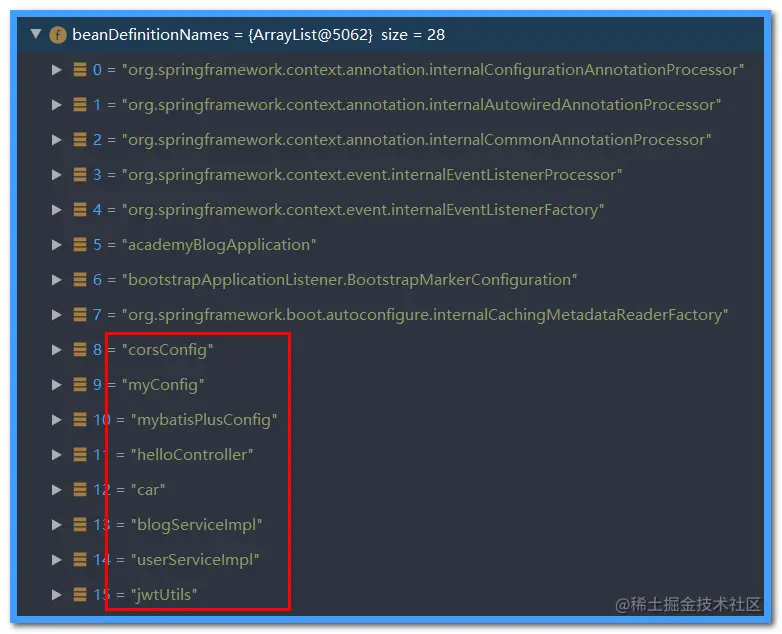Select the internalAutowiredAnnotationProcessor value string

pos(421,105)
